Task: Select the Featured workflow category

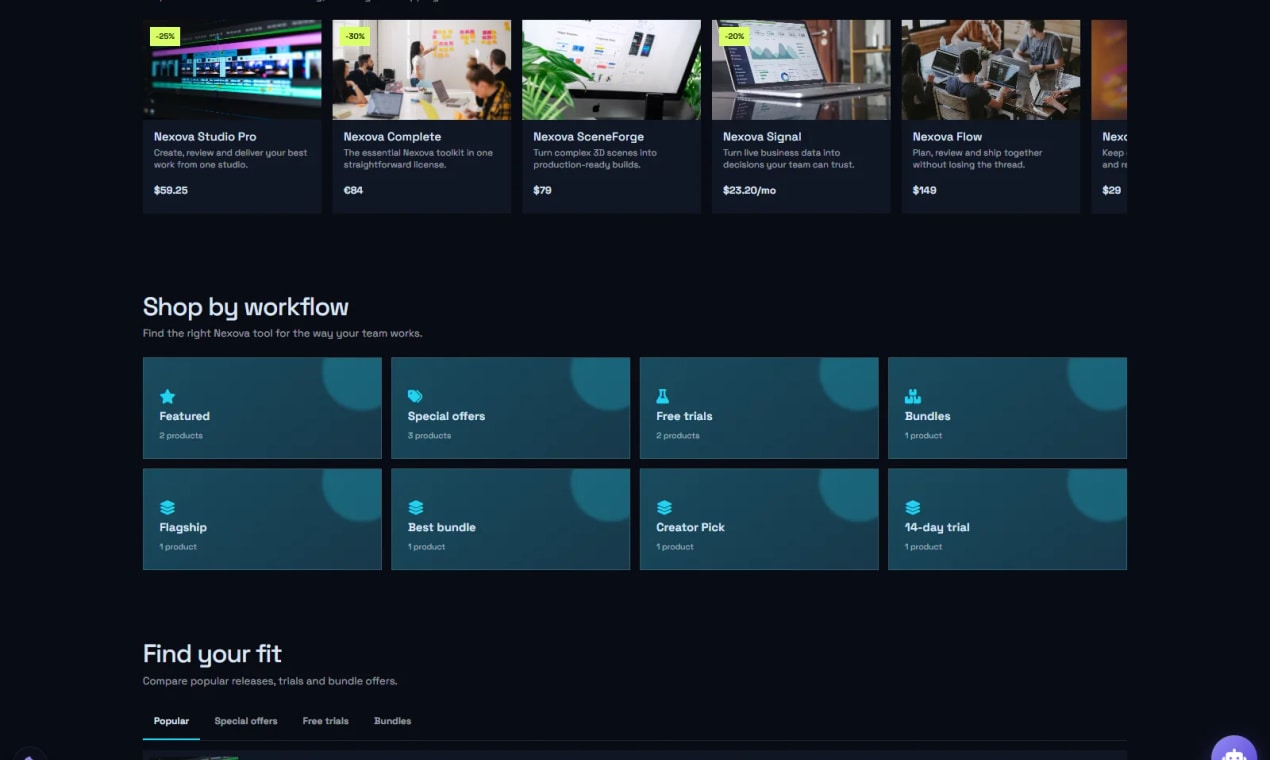Action: (262, 408)
